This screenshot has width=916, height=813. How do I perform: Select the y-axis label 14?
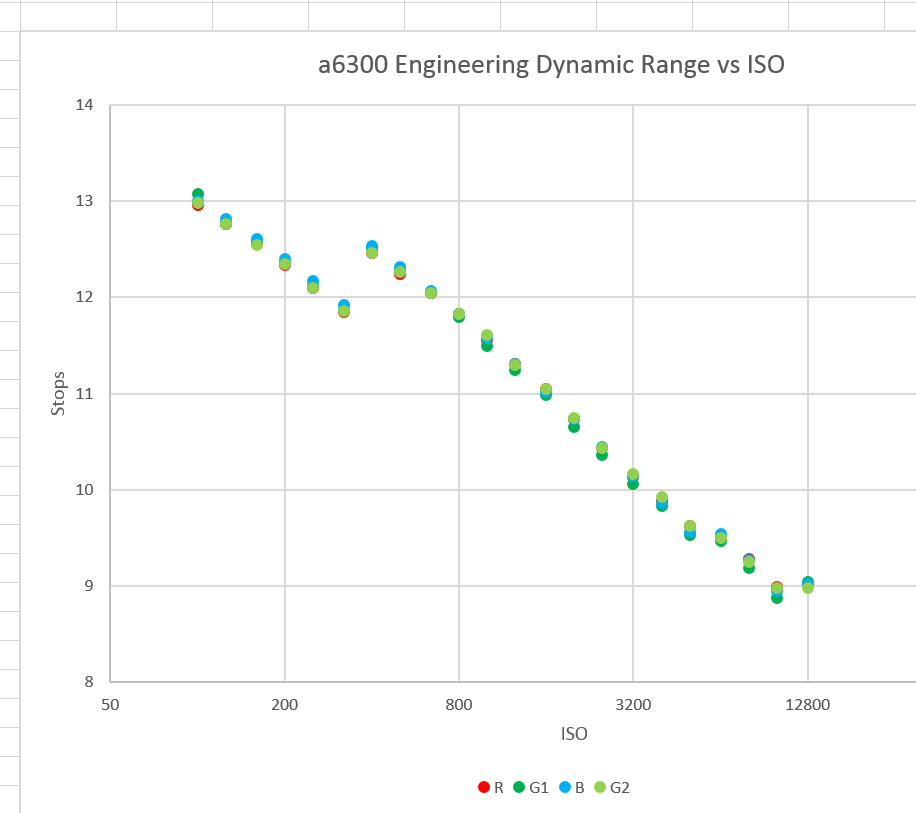[x=84, y=105]
